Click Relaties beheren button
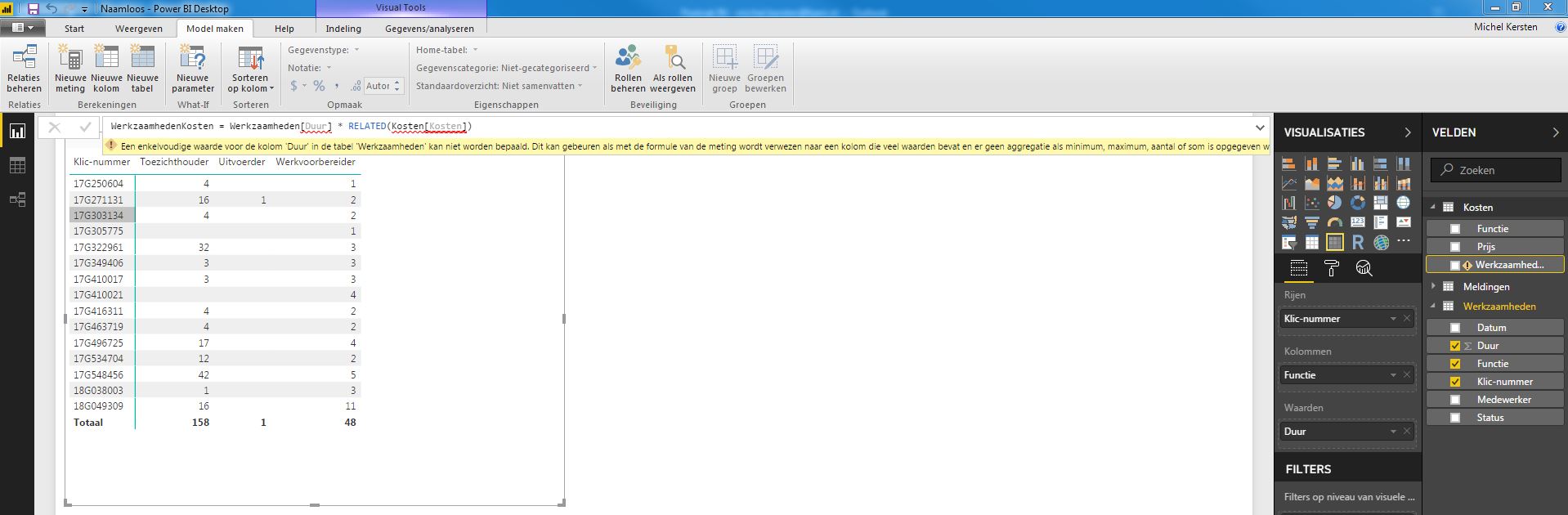 tap(25, 69)
